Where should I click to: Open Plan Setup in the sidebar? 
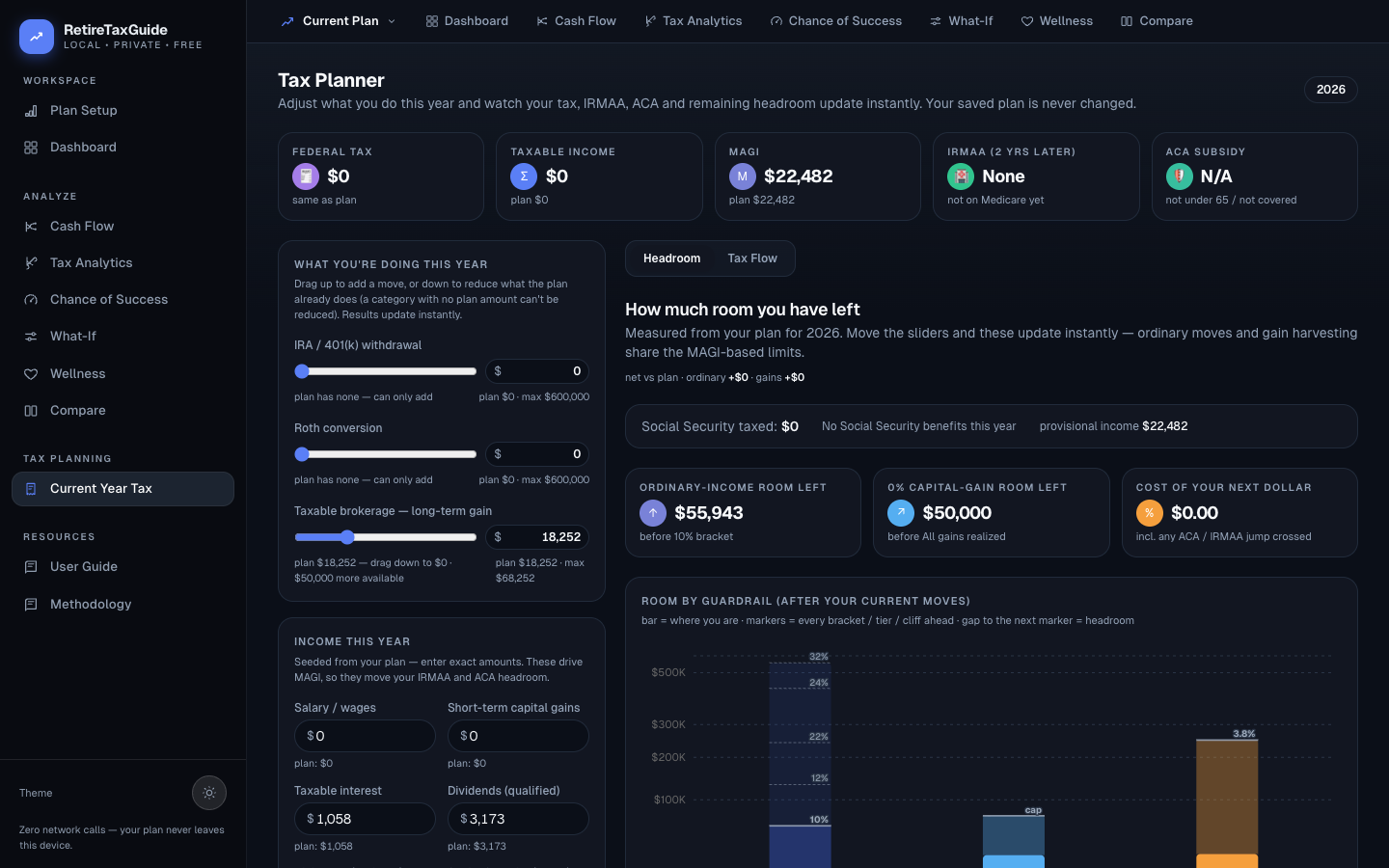123,110
